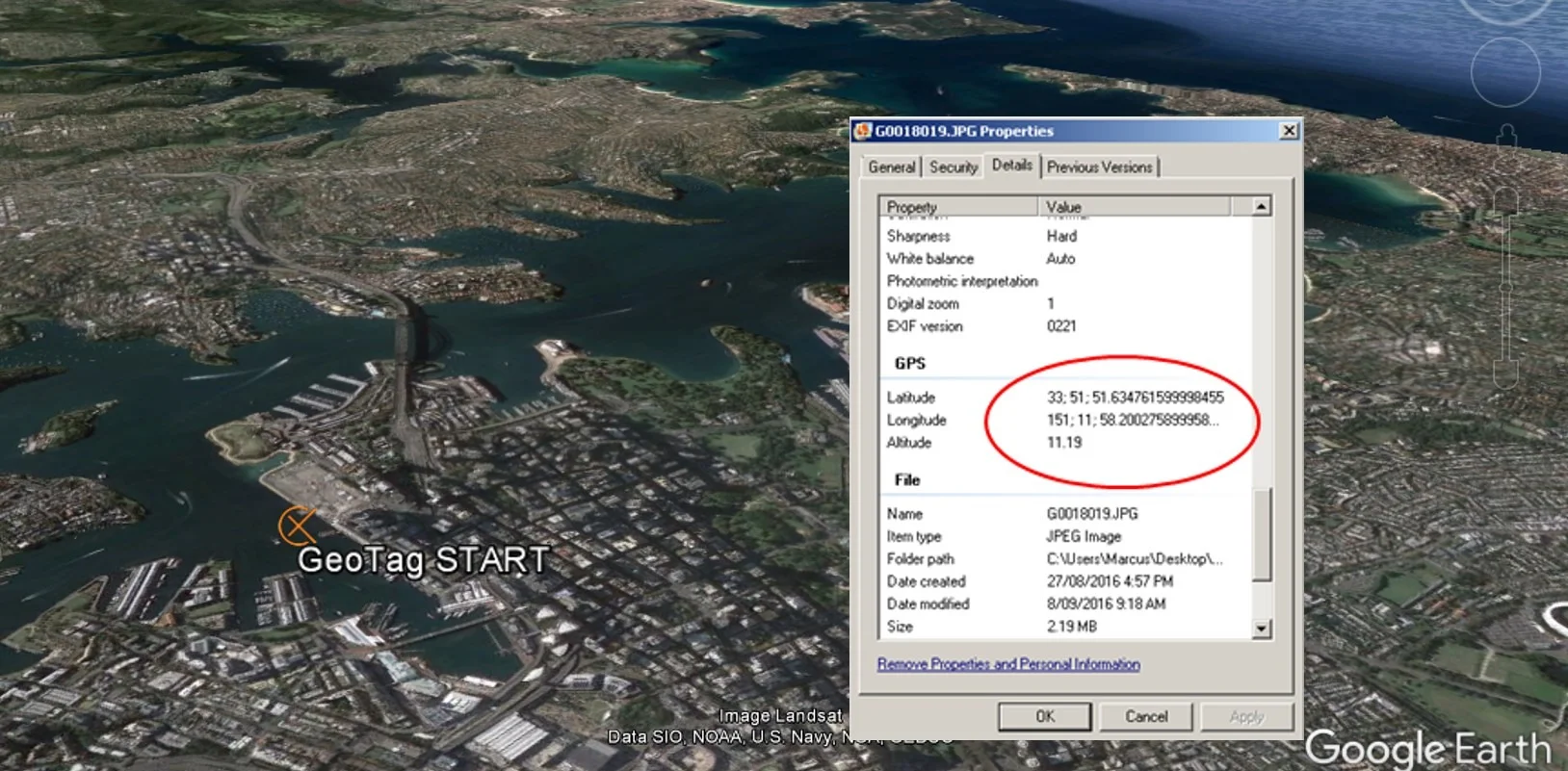This screenshot has width=1568, height=771.
Task: Click the Folder path property label
Action: [x=920, y=559]
